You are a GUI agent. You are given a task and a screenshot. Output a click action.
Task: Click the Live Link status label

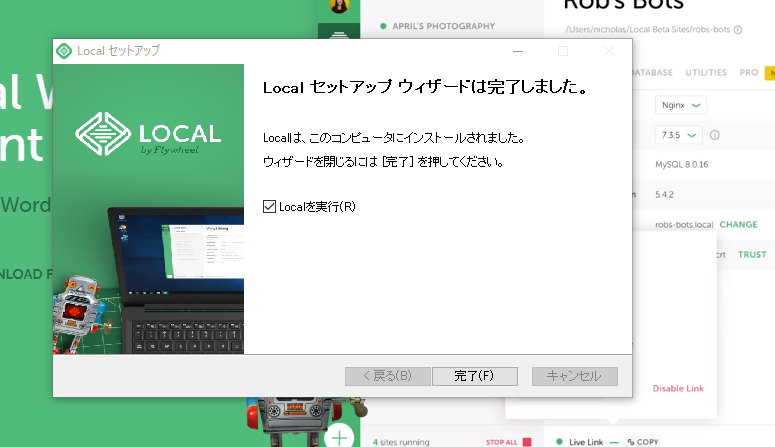(x=586, y=442)
